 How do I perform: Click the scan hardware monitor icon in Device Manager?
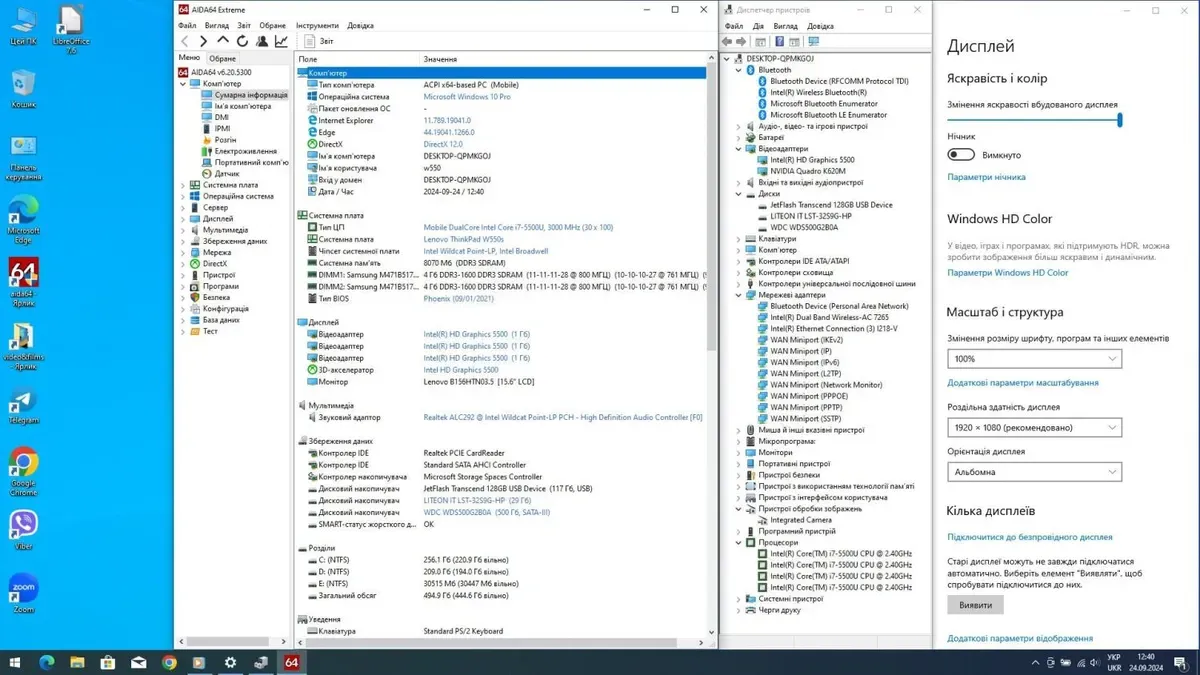tap(813, 42)
